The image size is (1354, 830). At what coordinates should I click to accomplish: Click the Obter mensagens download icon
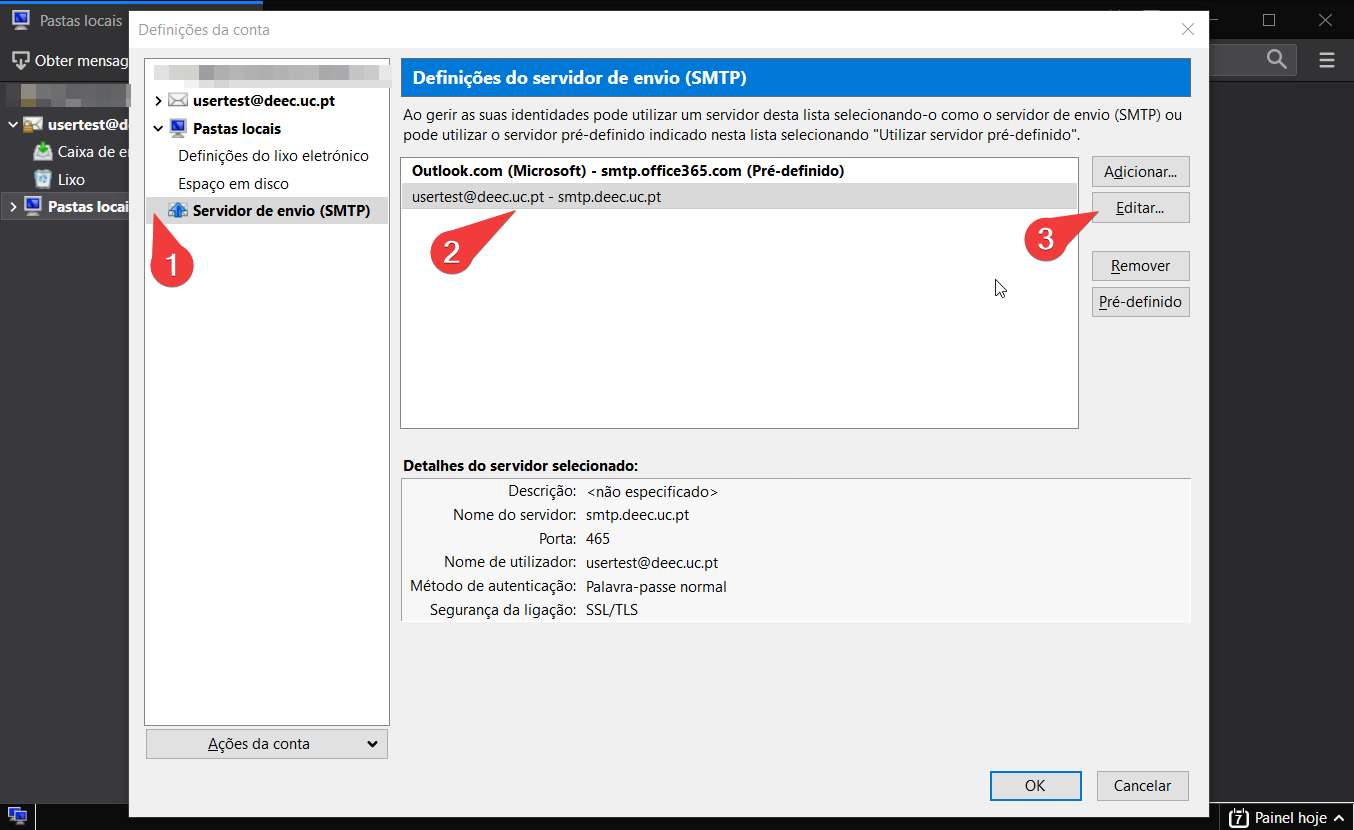click(20, 61)
